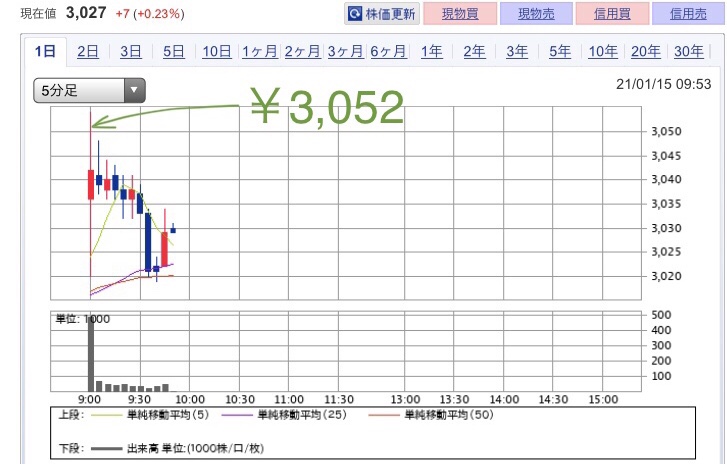Screen dimensions: 727x464
Task: Click the 21/01/15 09:53 timestamp
Action: pyautogui.click(x=663, y=84)
